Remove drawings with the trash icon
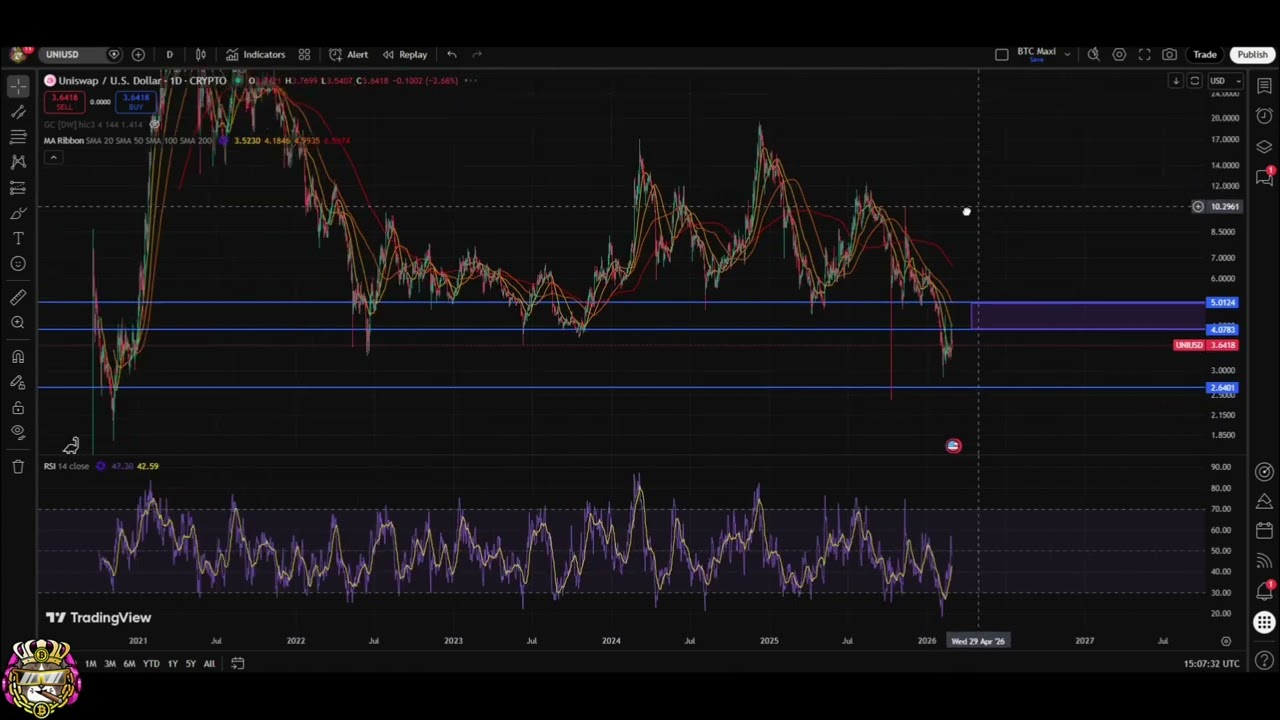 pyautogui.click(x=18, y=466)
